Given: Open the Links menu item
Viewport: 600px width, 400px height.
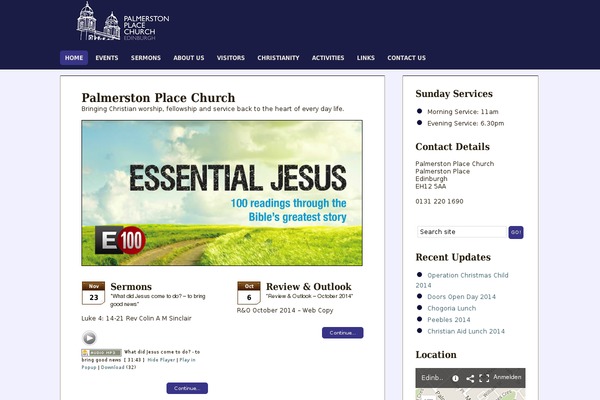Looking at the screenshot, I should (x=366, y=58).
